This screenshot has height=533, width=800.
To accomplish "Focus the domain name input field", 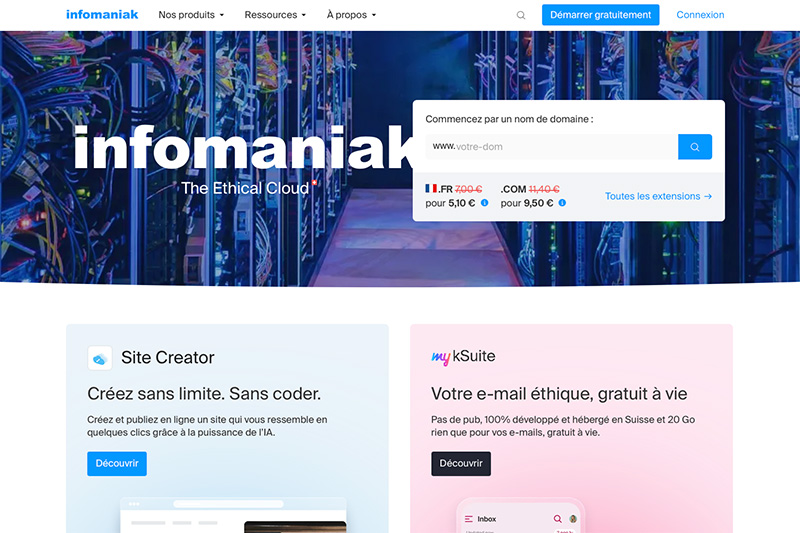I will coord(552,147).
